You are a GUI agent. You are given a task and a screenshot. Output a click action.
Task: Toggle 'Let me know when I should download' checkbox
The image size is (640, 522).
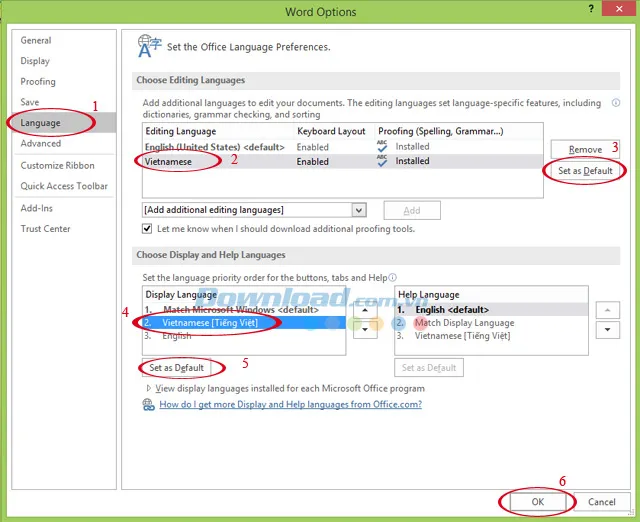tap(148, 229)
